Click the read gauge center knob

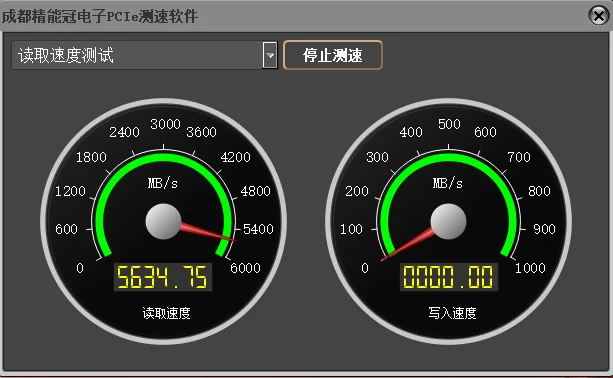point(163,221)
